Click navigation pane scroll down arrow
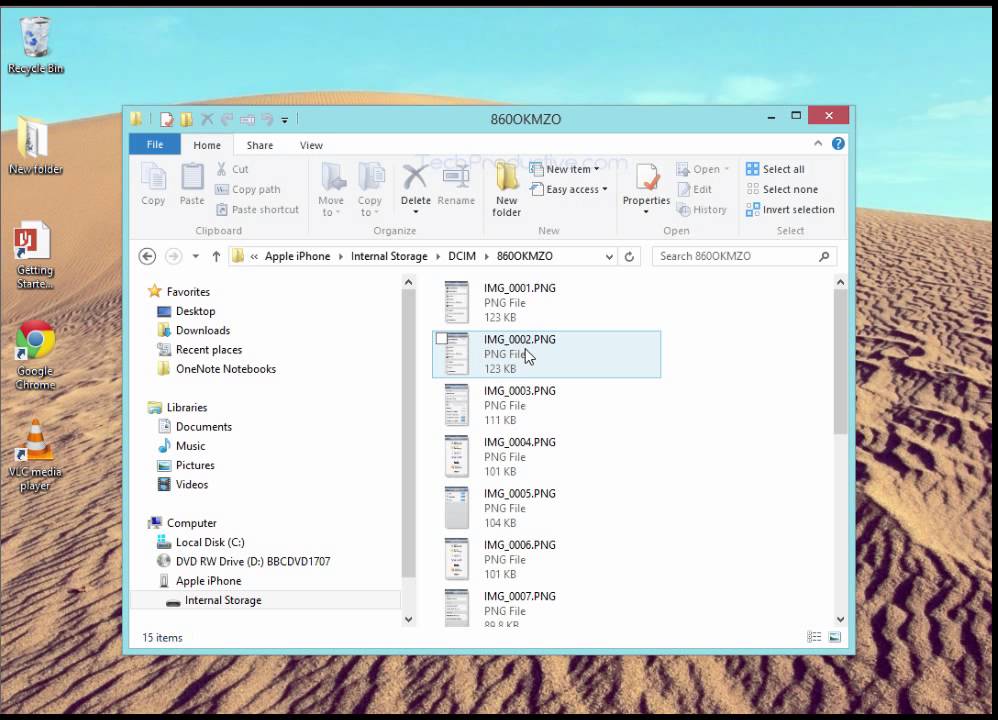 (409, 619)
